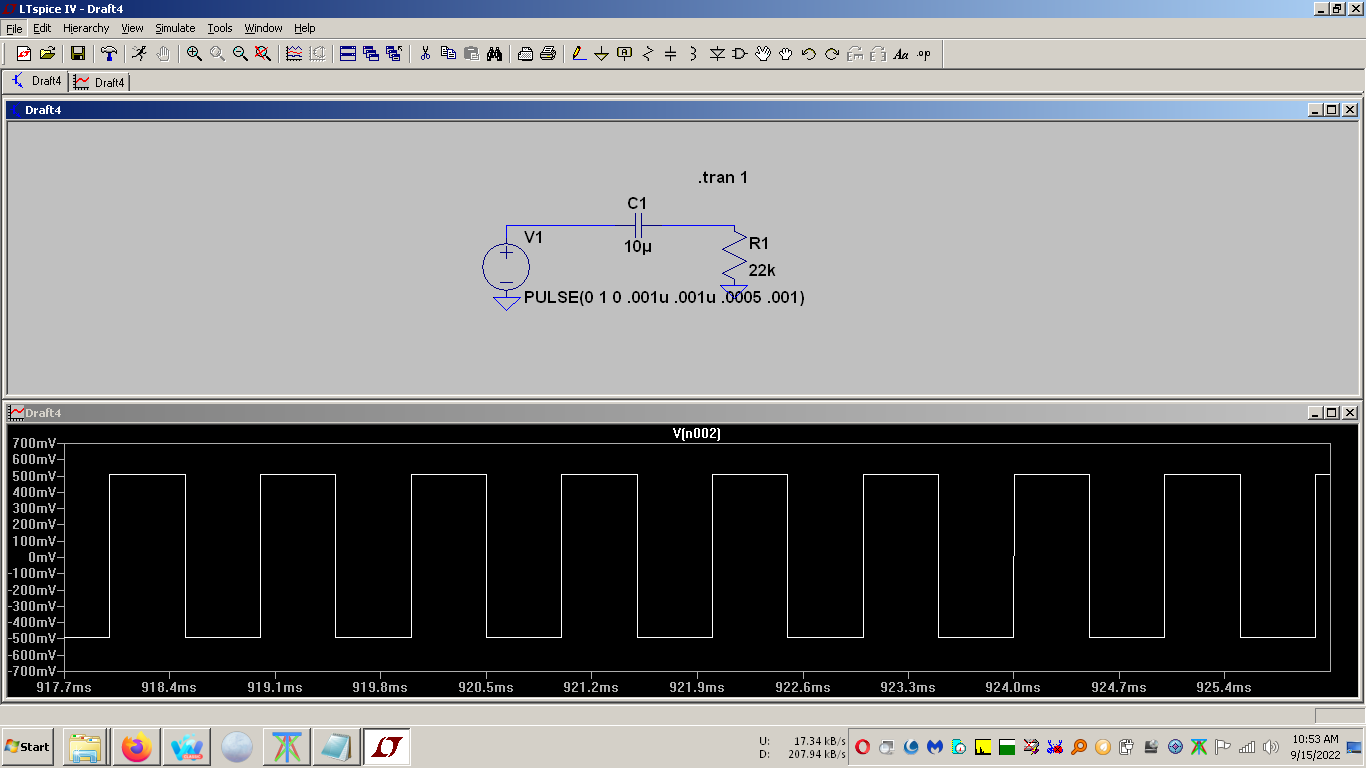Select the Draw Wire pencil tool
1366x768 pixels.
[x=578, y=54]
